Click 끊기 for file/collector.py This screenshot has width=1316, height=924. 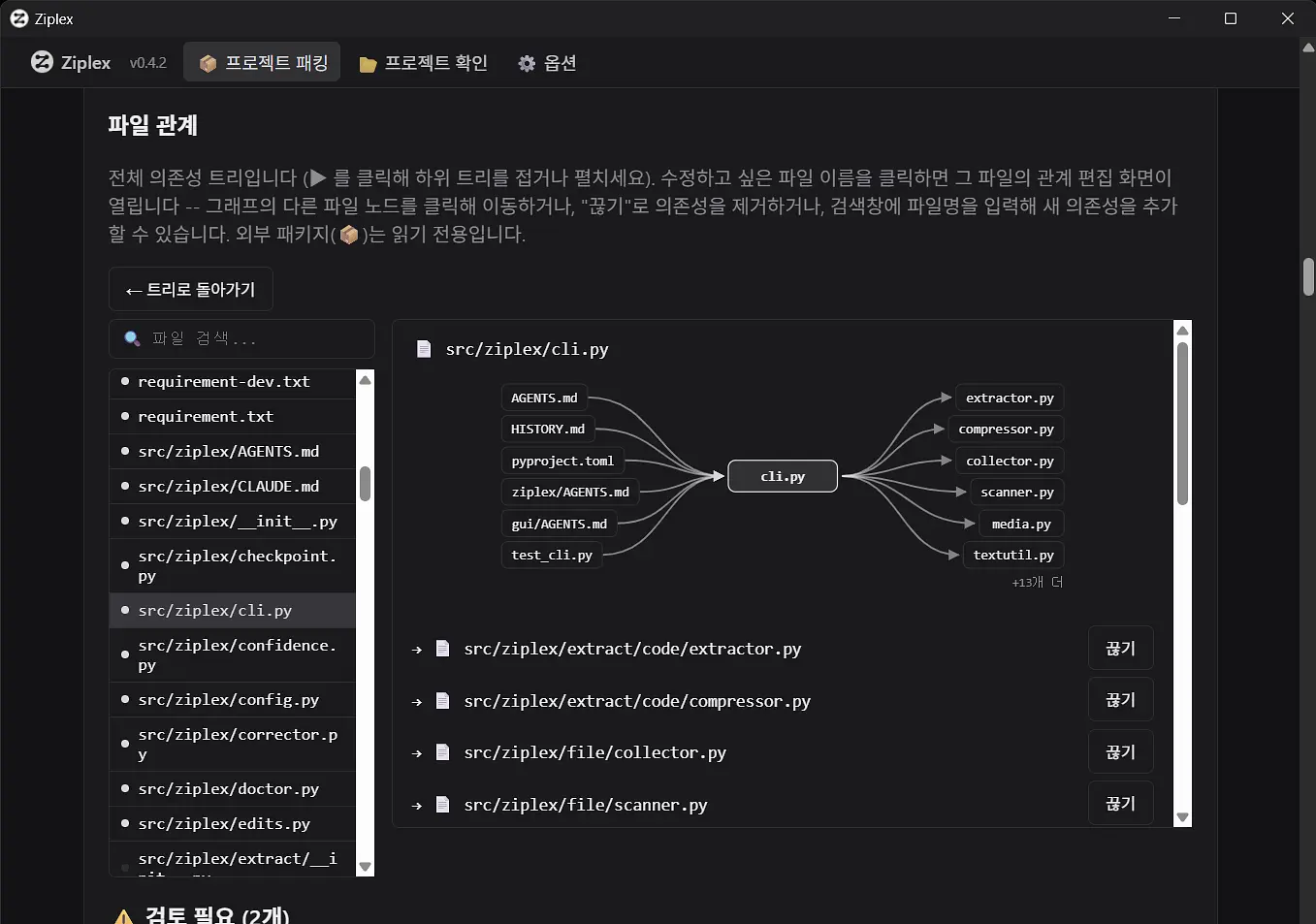click(1120, 751)
